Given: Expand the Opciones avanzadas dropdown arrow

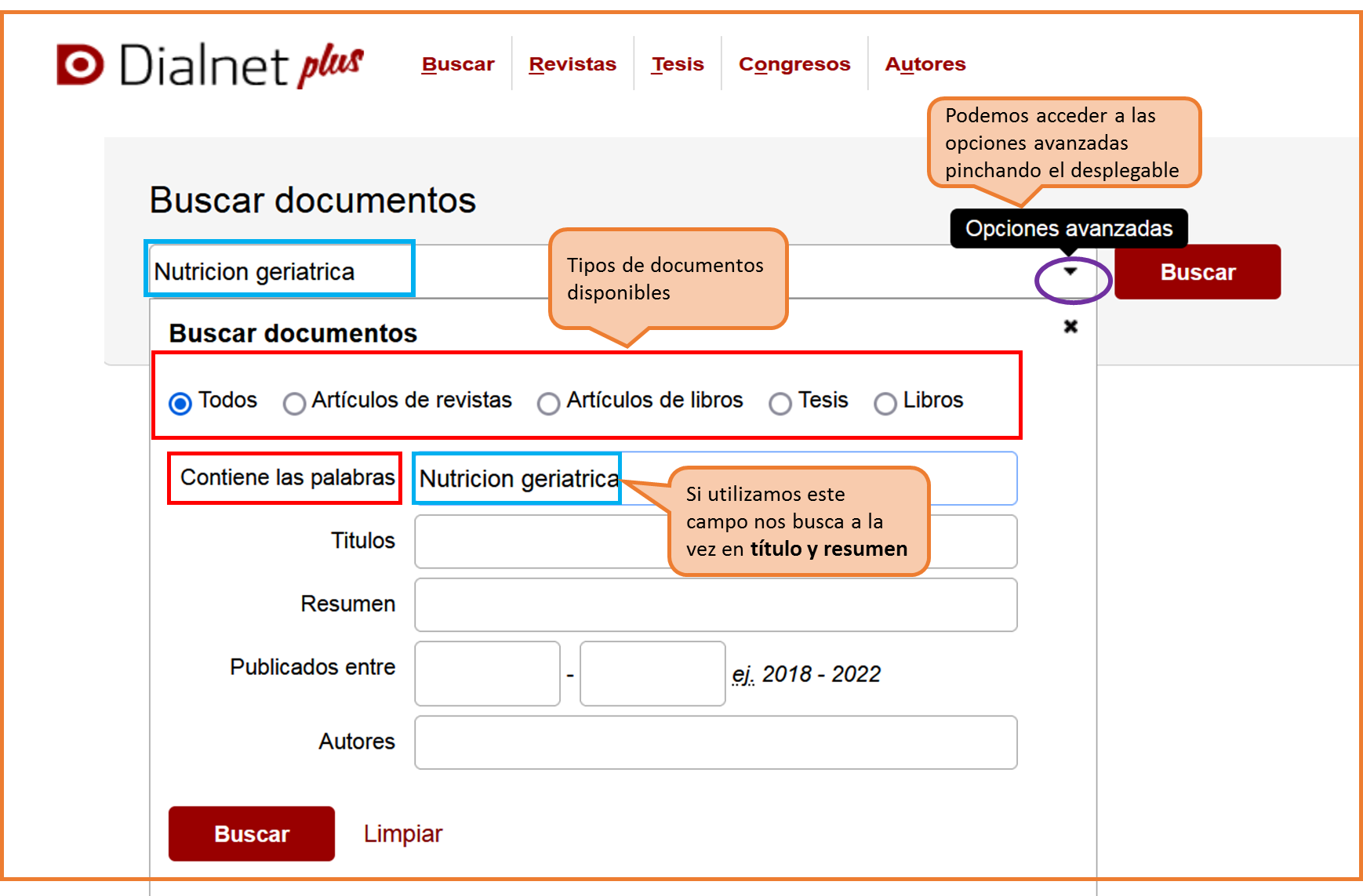Looking at the screenshot, I should (1070, 272).
